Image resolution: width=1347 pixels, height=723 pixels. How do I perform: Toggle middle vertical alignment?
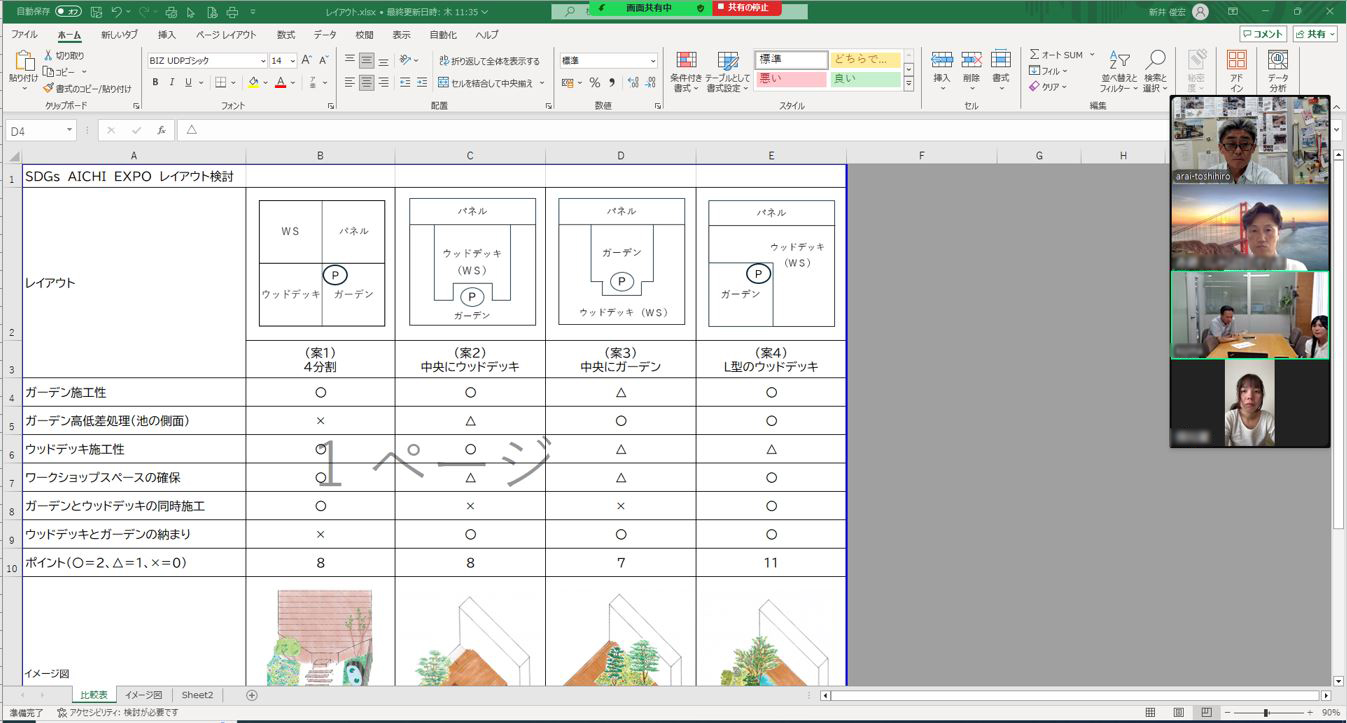[x=367, y=60]
